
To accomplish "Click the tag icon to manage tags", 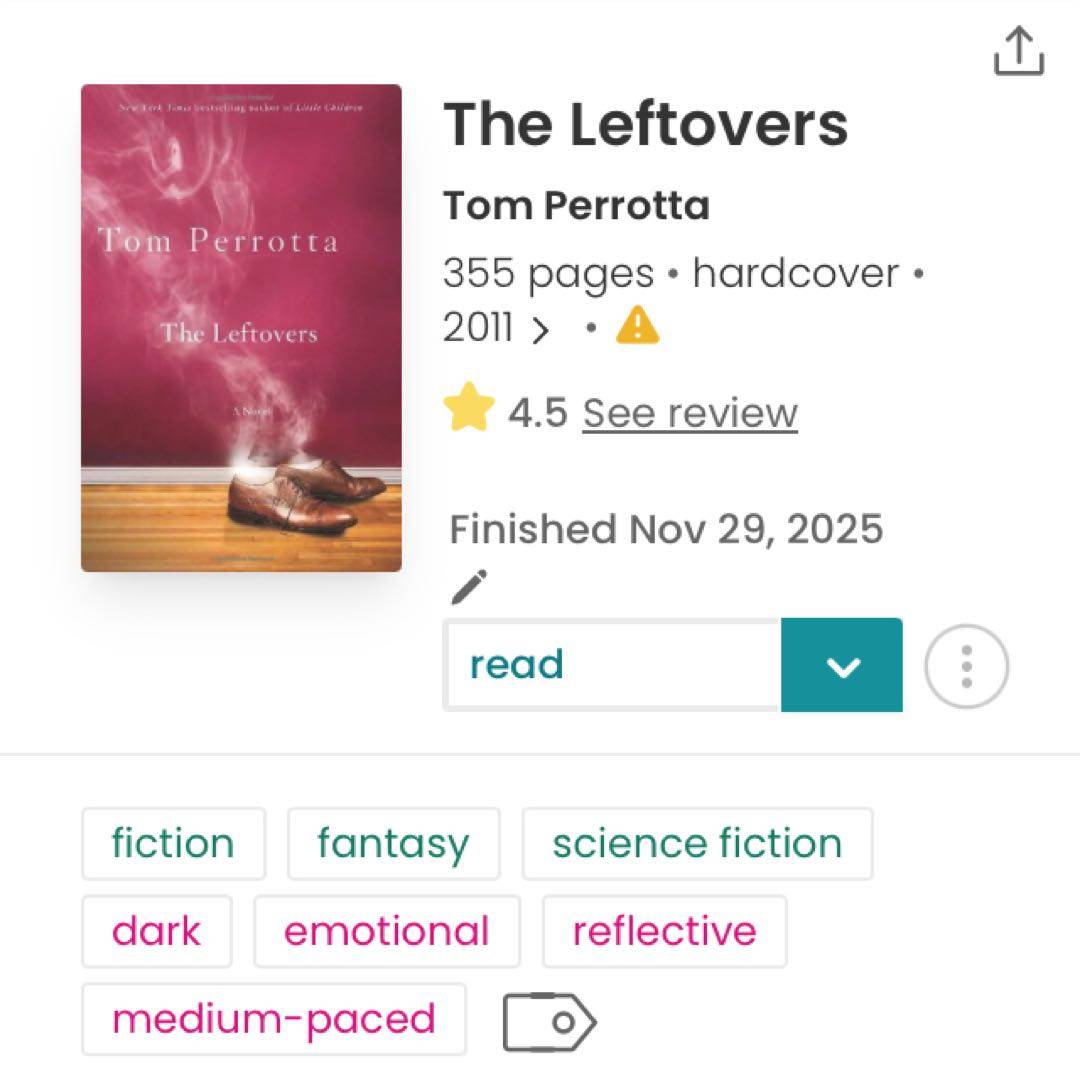I will point(549,1021).
